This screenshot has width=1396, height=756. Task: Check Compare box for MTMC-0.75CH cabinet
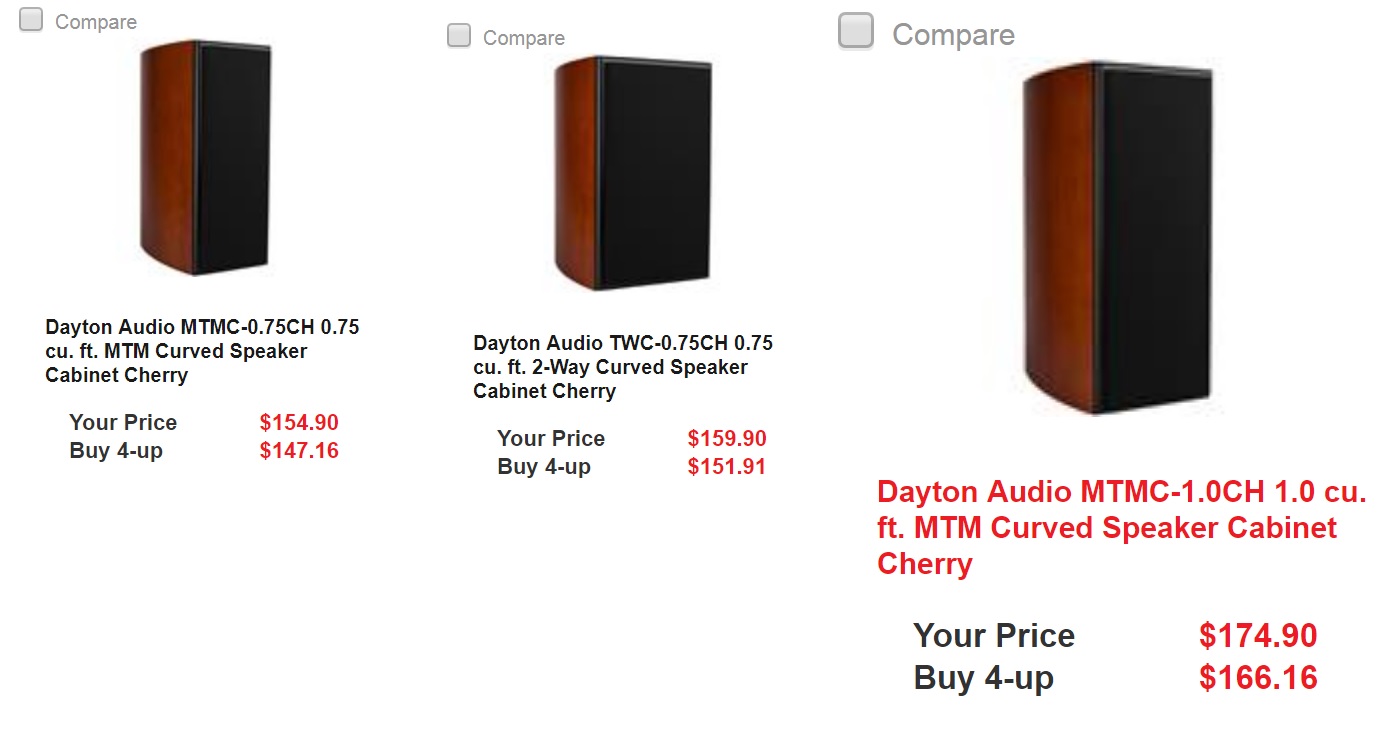coord(31,20)
